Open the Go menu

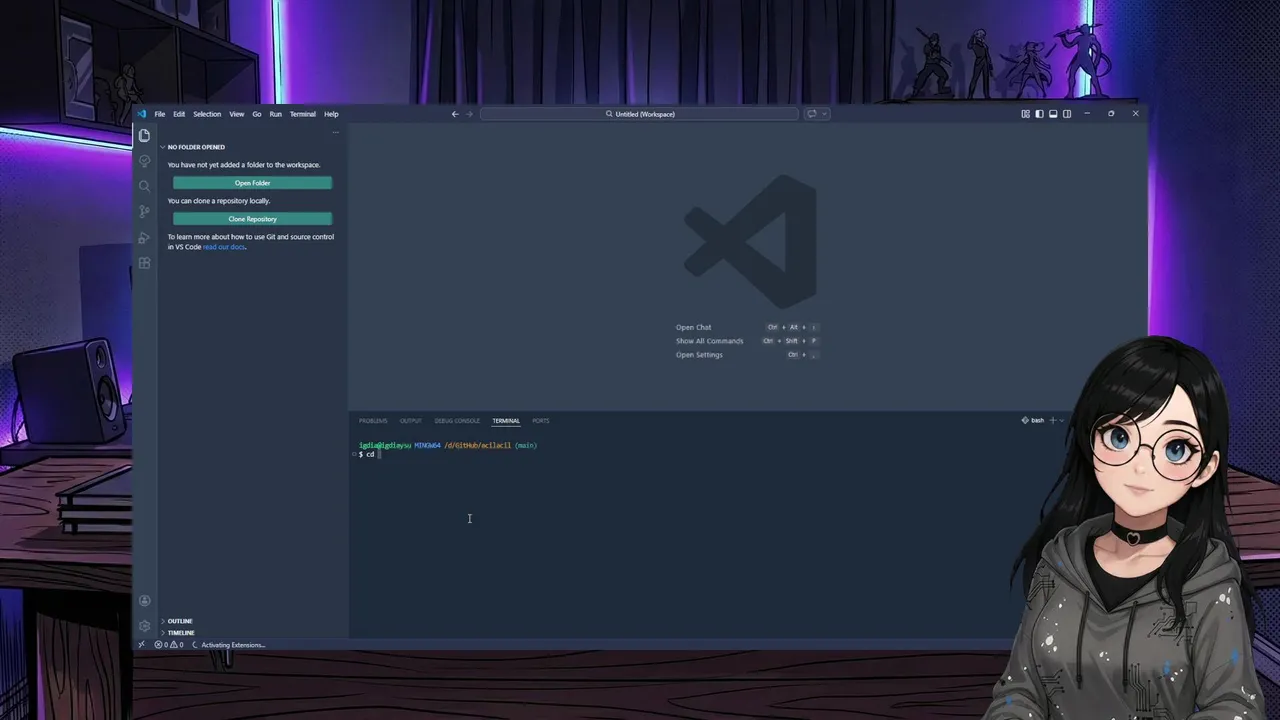click(x=257, y=114)
